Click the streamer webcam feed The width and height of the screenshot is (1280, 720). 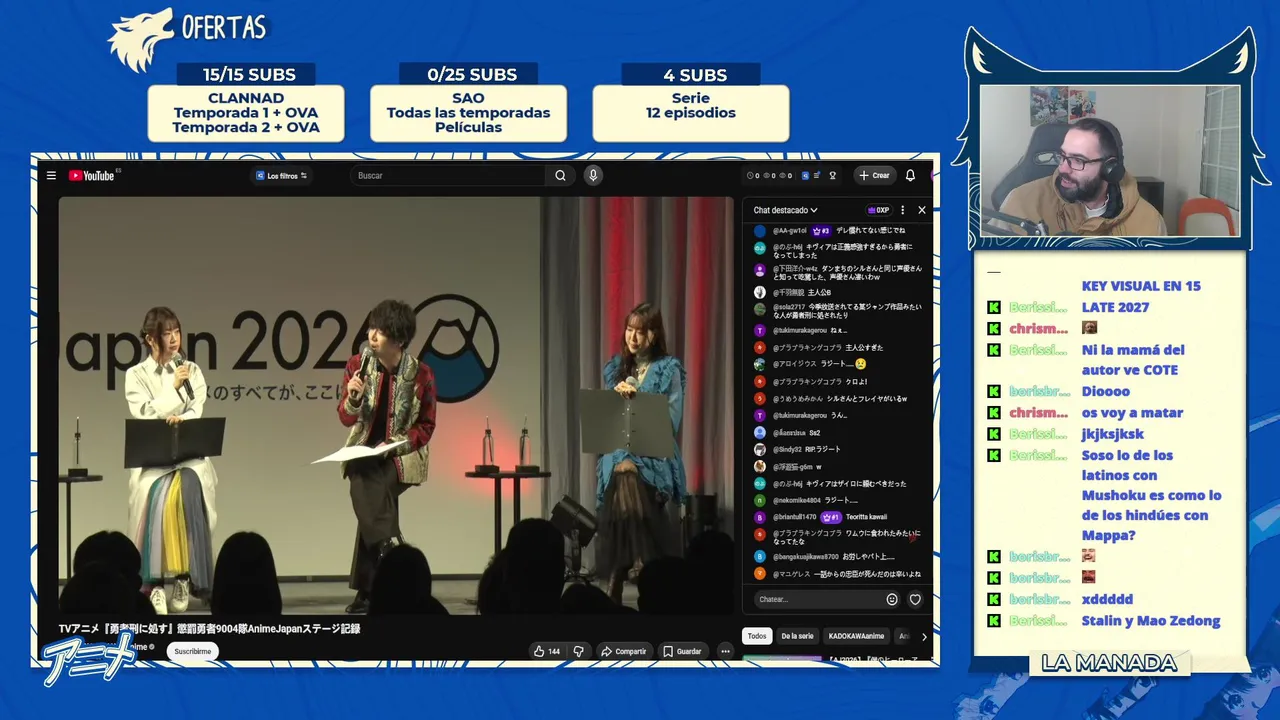pos(1110,161)
